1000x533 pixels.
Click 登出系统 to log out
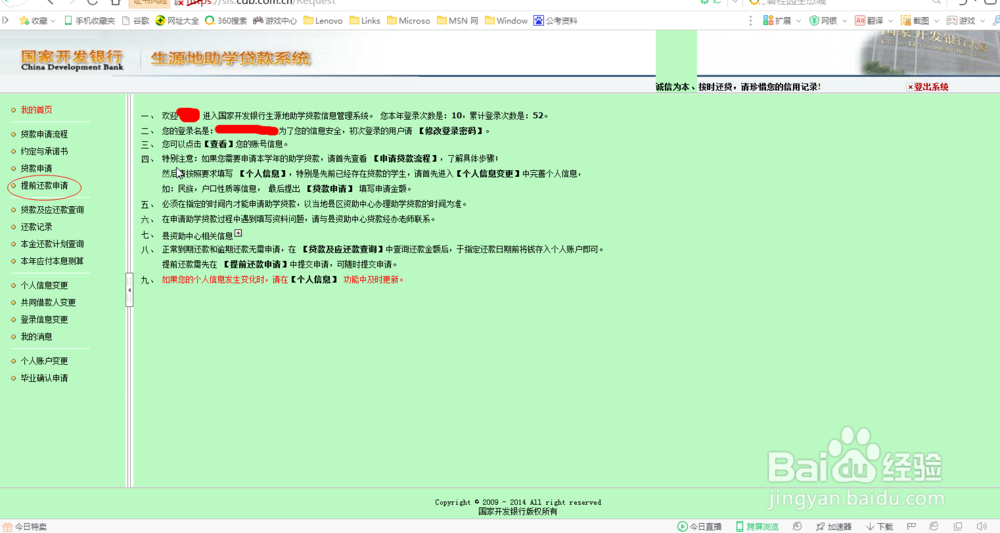pyautogui.click(x=928, y=87)
